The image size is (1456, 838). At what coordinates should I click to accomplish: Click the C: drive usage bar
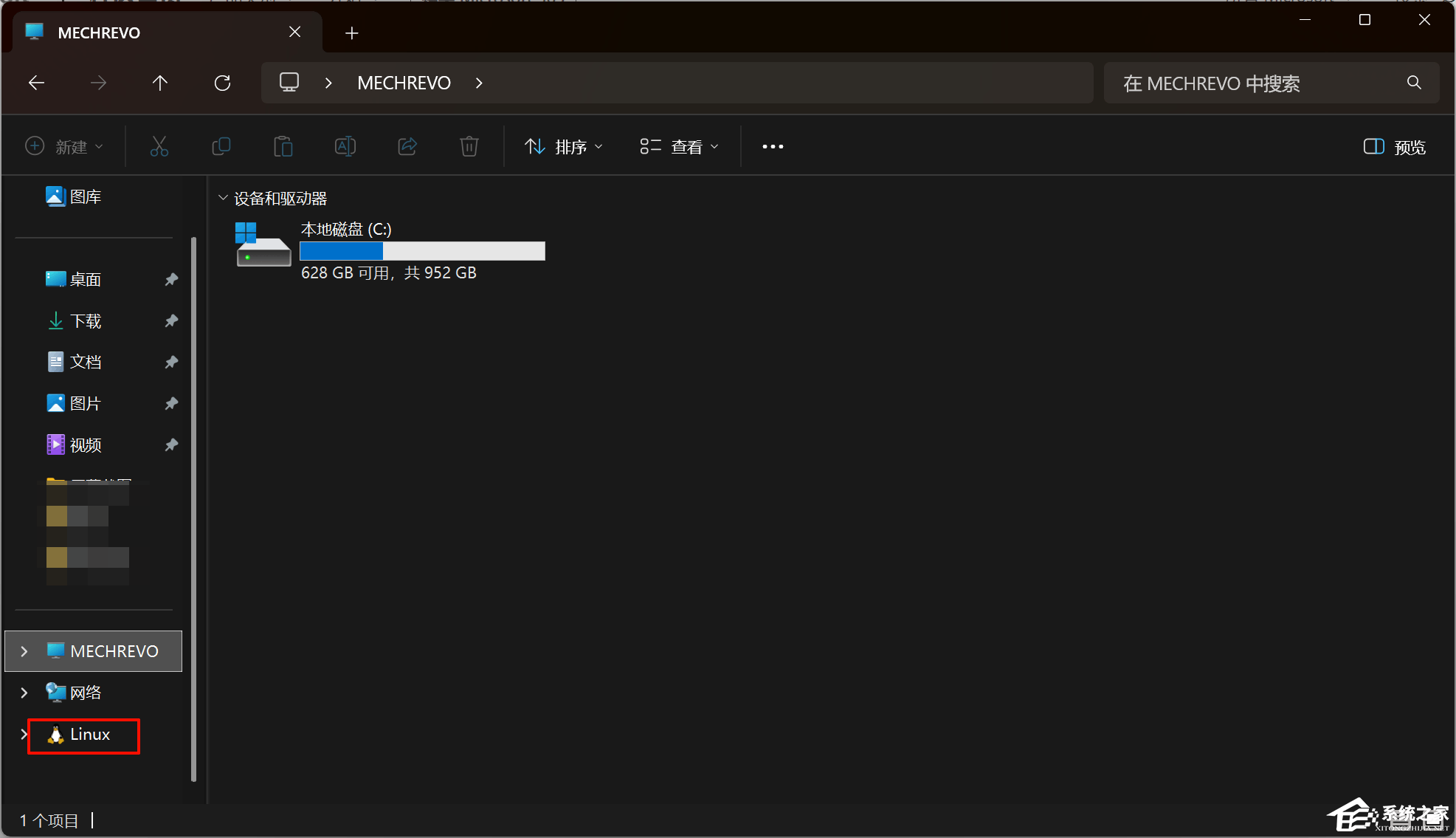[x=422, y=251]
